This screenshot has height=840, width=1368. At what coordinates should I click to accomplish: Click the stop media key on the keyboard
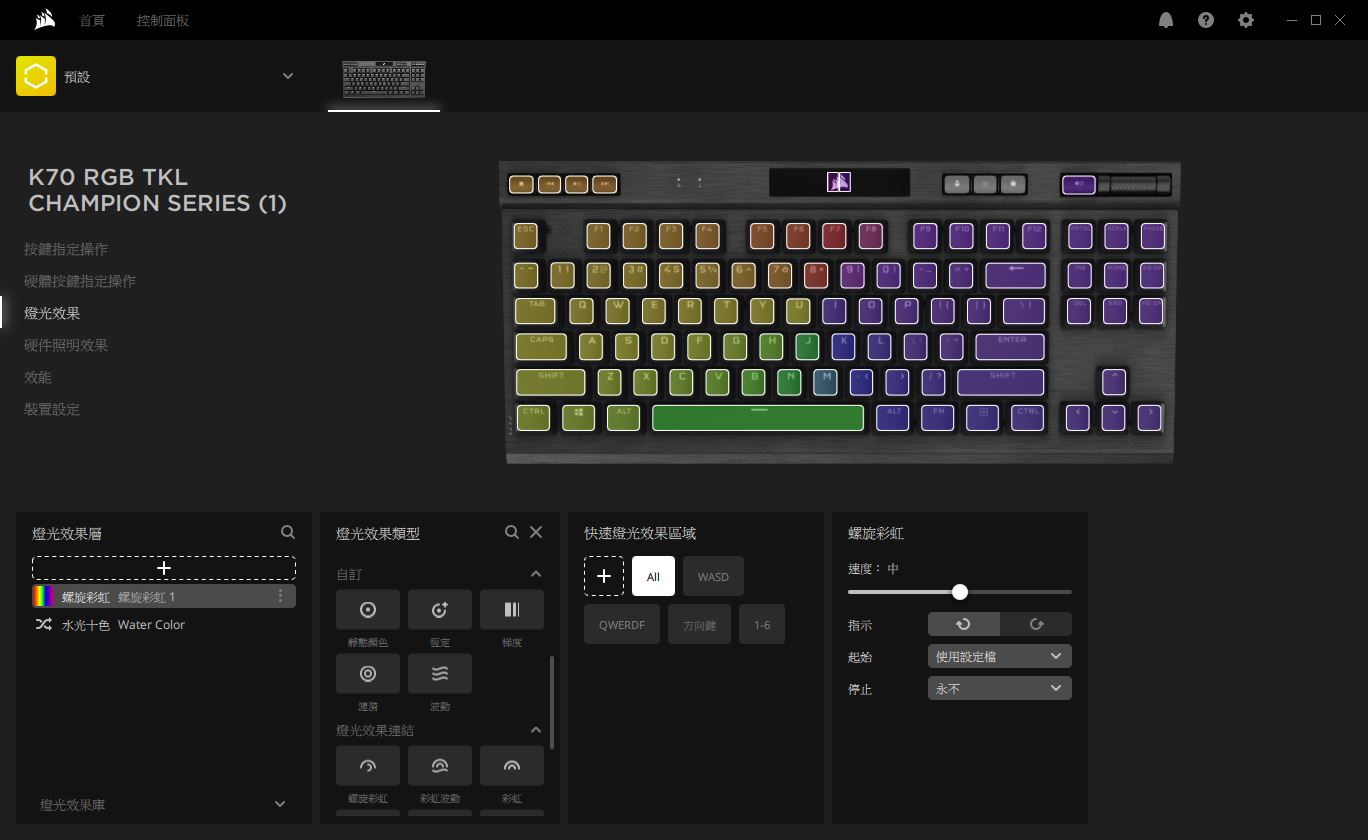click(521, 184)
